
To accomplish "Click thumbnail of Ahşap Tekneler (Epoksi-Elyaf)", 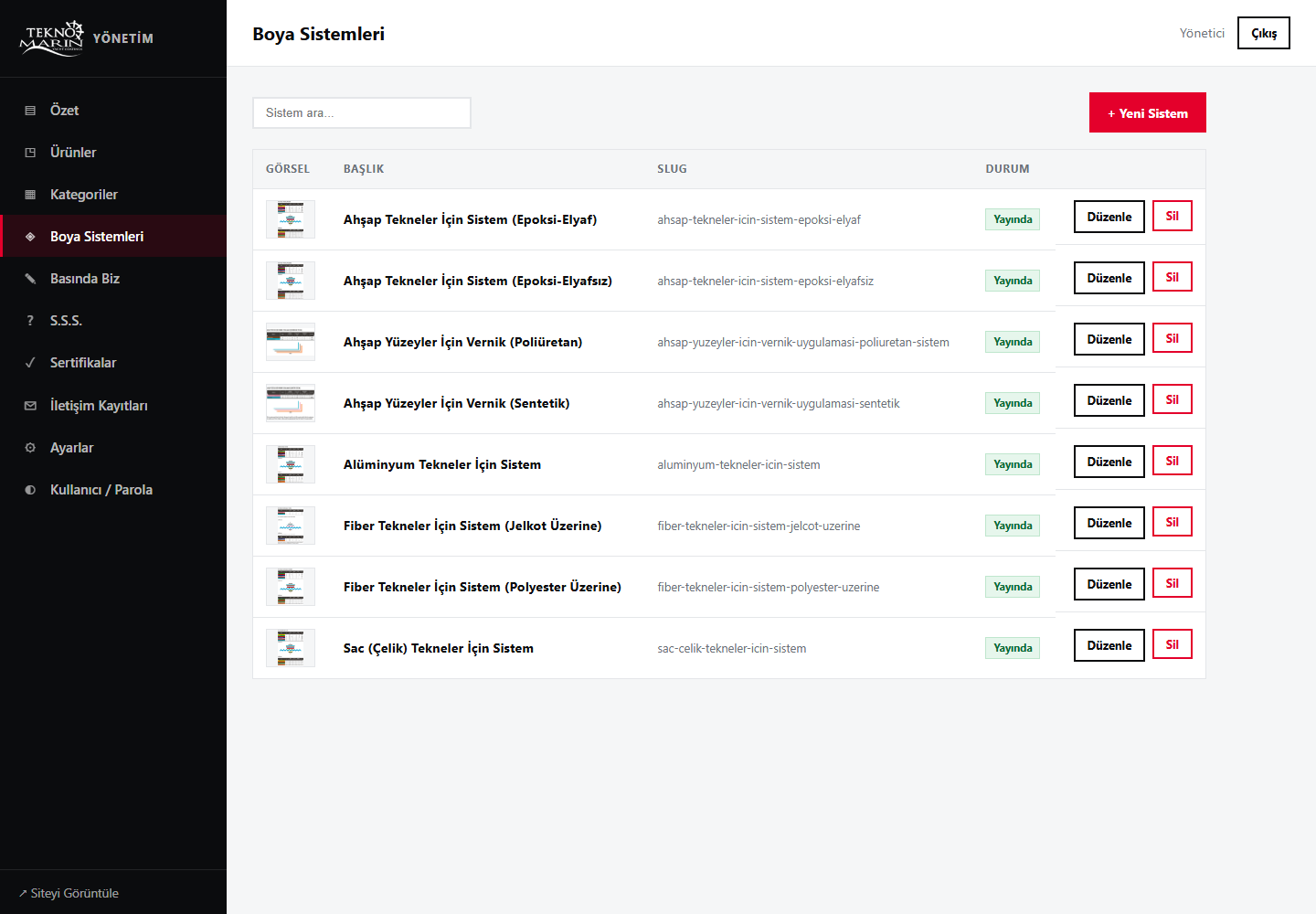I will [291, 219].
